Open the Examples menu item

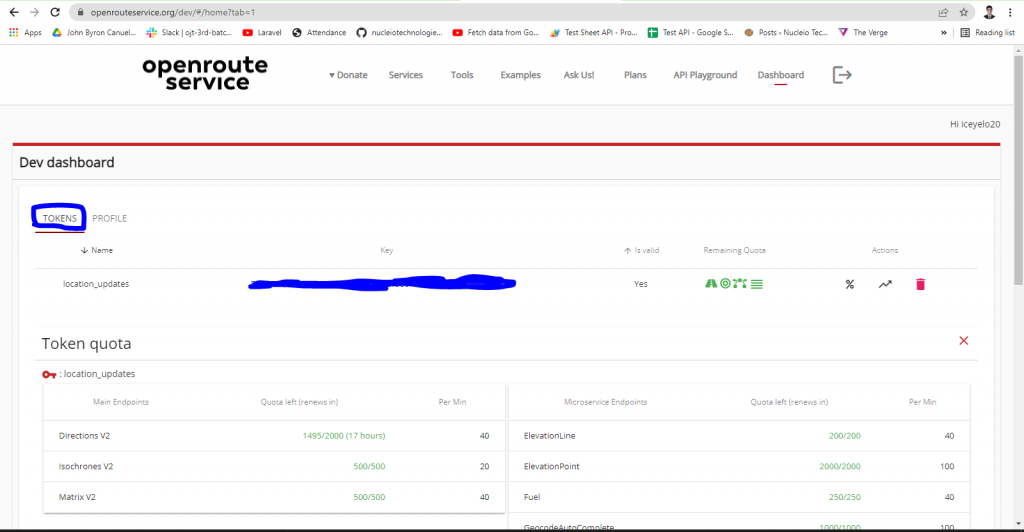click(520, 75)
